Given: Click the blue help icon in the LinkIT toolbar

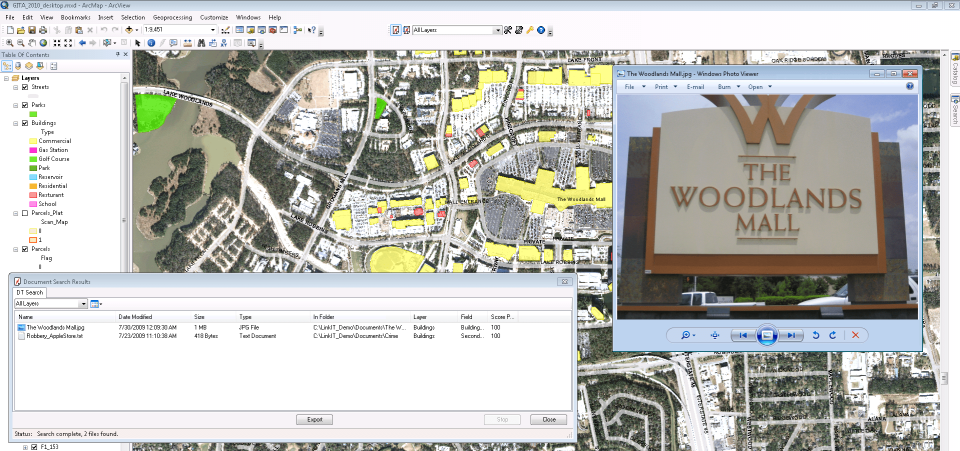Looking at the screenshot, I should click(541, 30).
